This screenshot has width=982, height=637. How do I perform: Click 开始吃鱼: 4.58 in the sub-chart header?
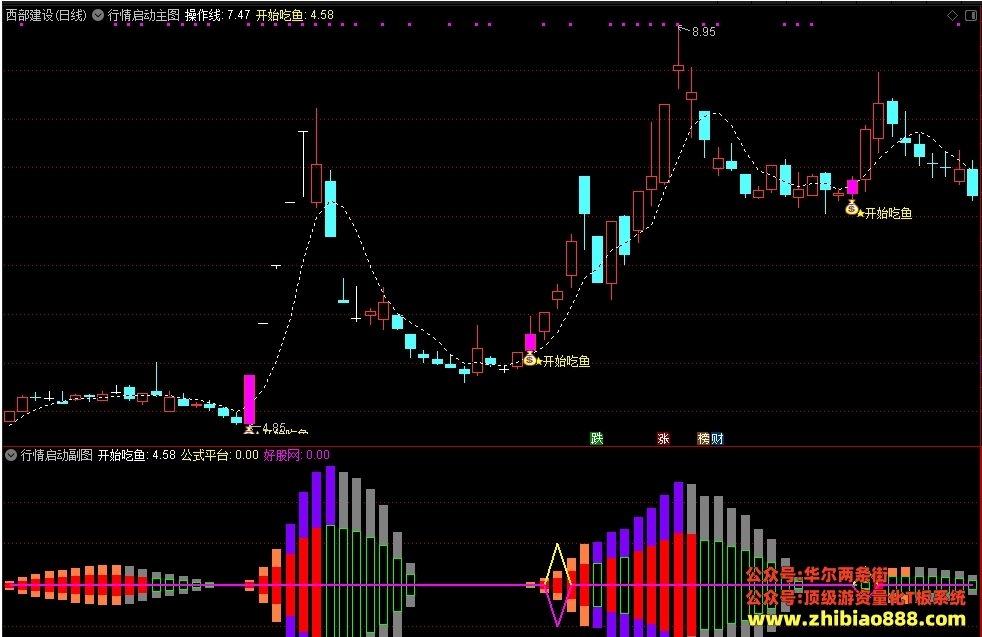137,455
